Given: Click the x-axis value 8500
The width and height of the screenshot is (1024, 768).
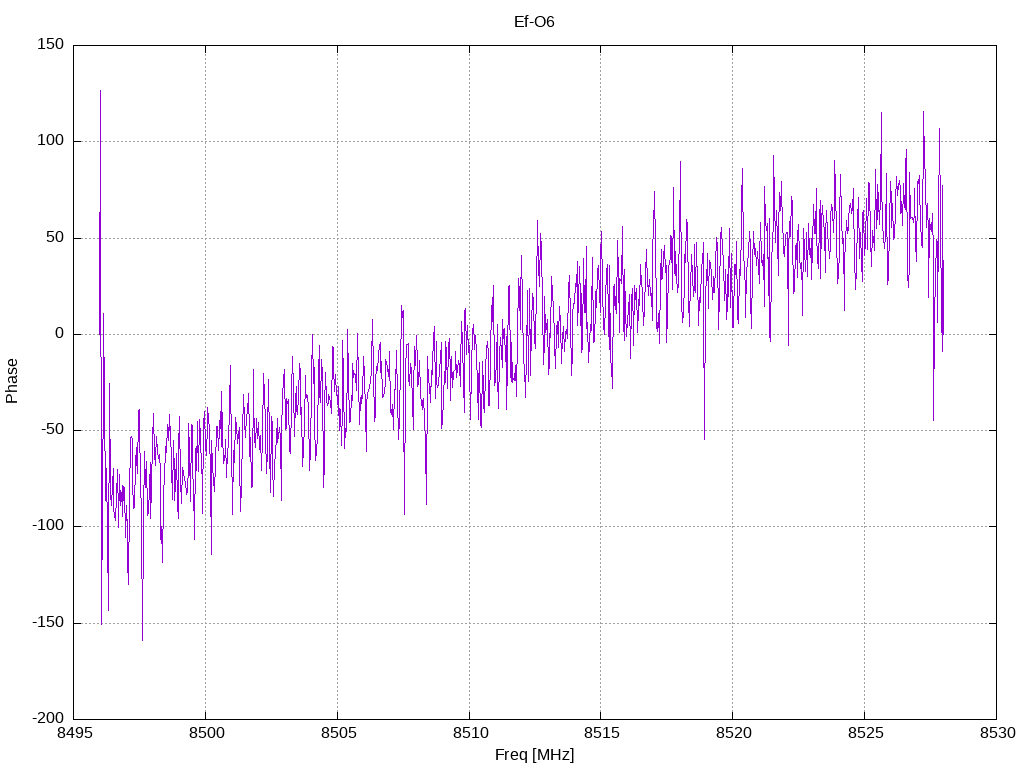Looking at the screenshot, I should 206,733.
